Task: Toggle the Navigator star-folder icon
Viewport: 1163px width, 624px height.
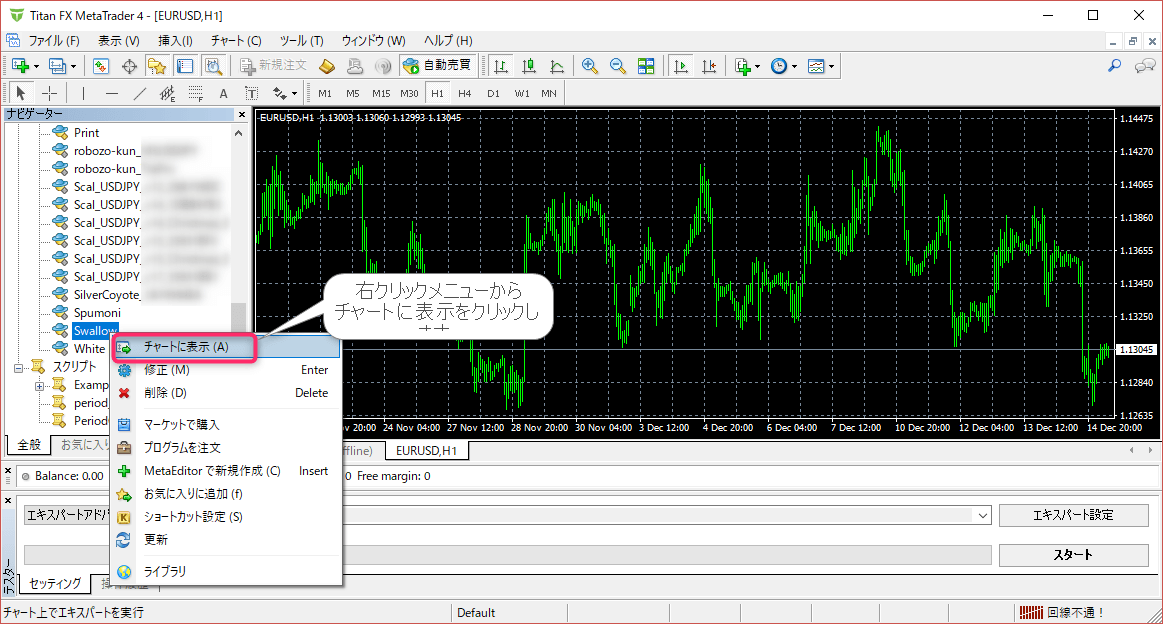Action: pos(157,66)
